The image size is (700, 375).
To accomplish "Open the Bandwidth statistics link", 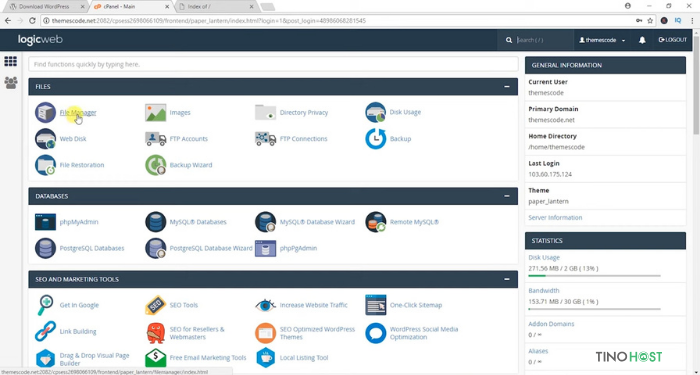I will tap(543, 291).
